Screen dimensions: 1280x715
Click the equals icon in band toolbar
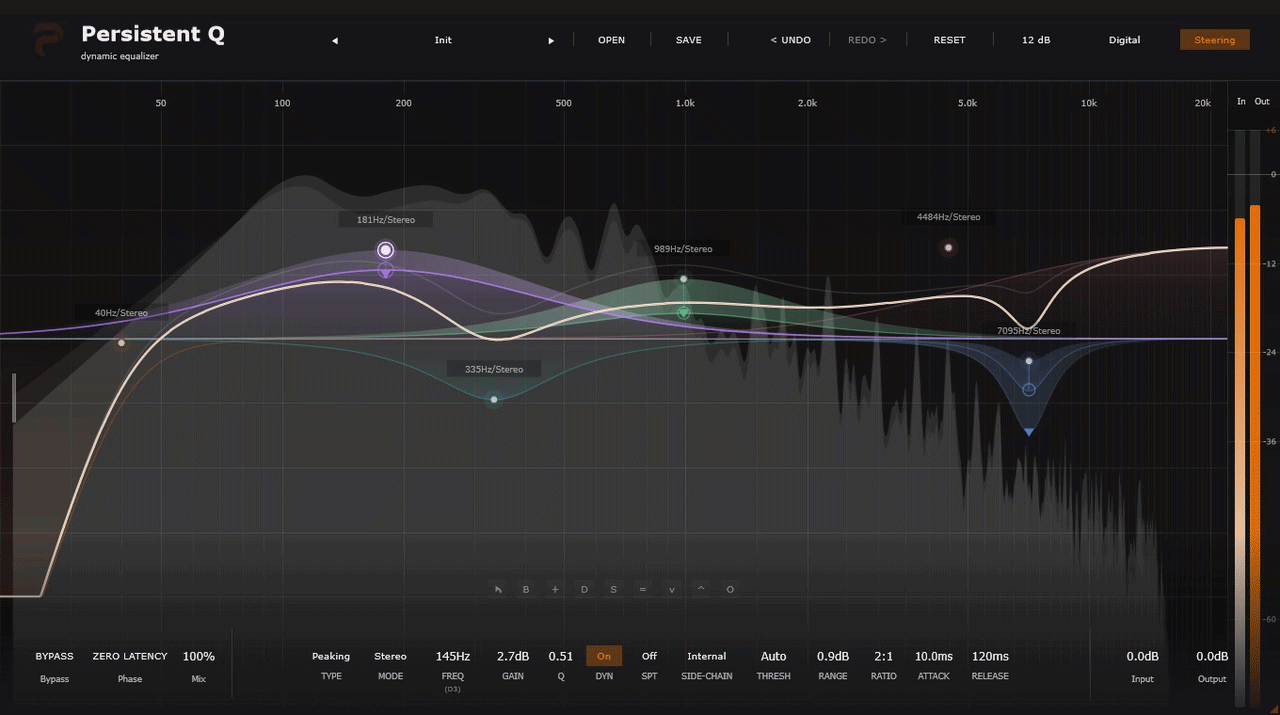tap(642, 589)
